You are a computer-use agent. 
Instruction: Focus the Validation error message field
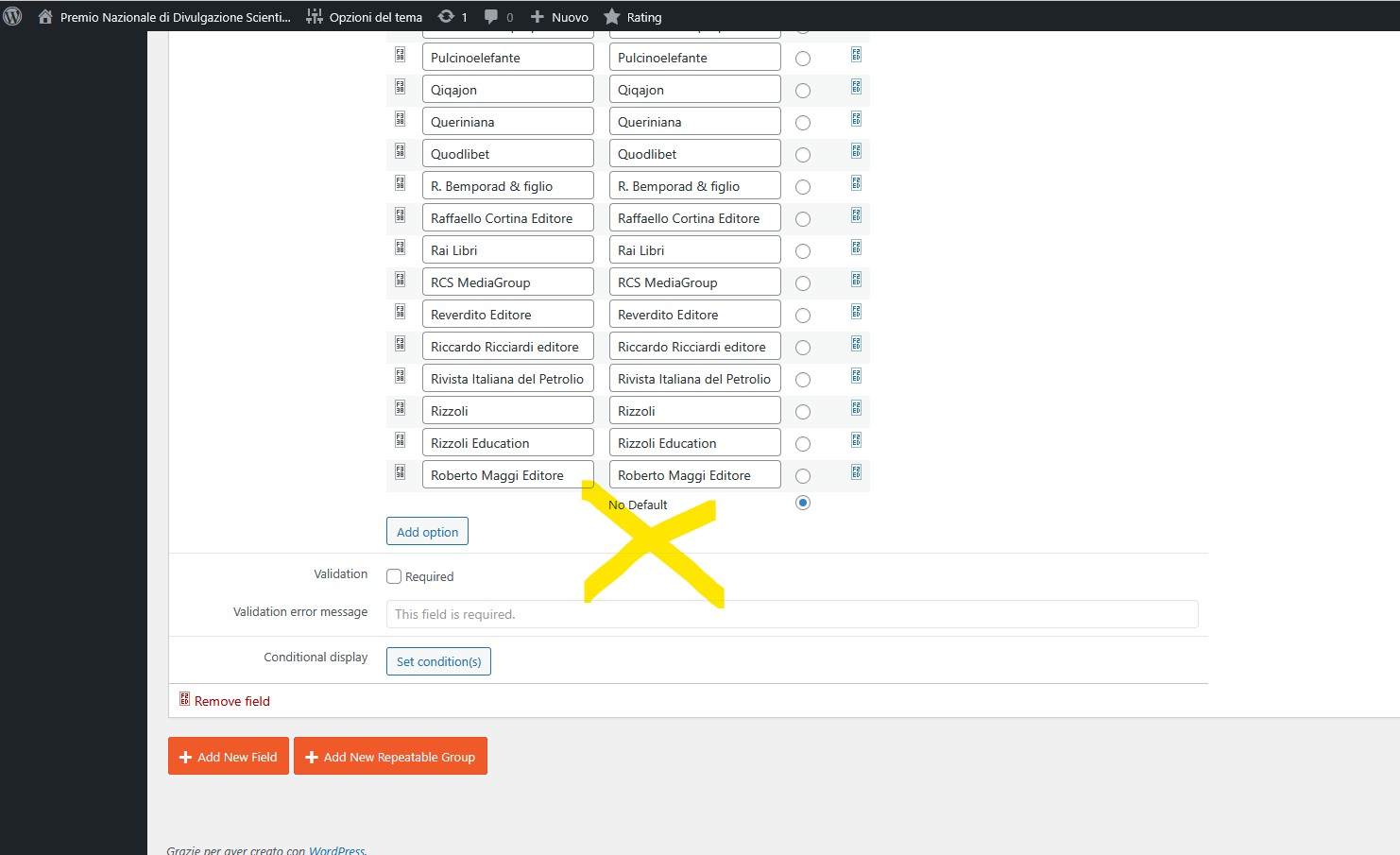click(x=793, y=614)
